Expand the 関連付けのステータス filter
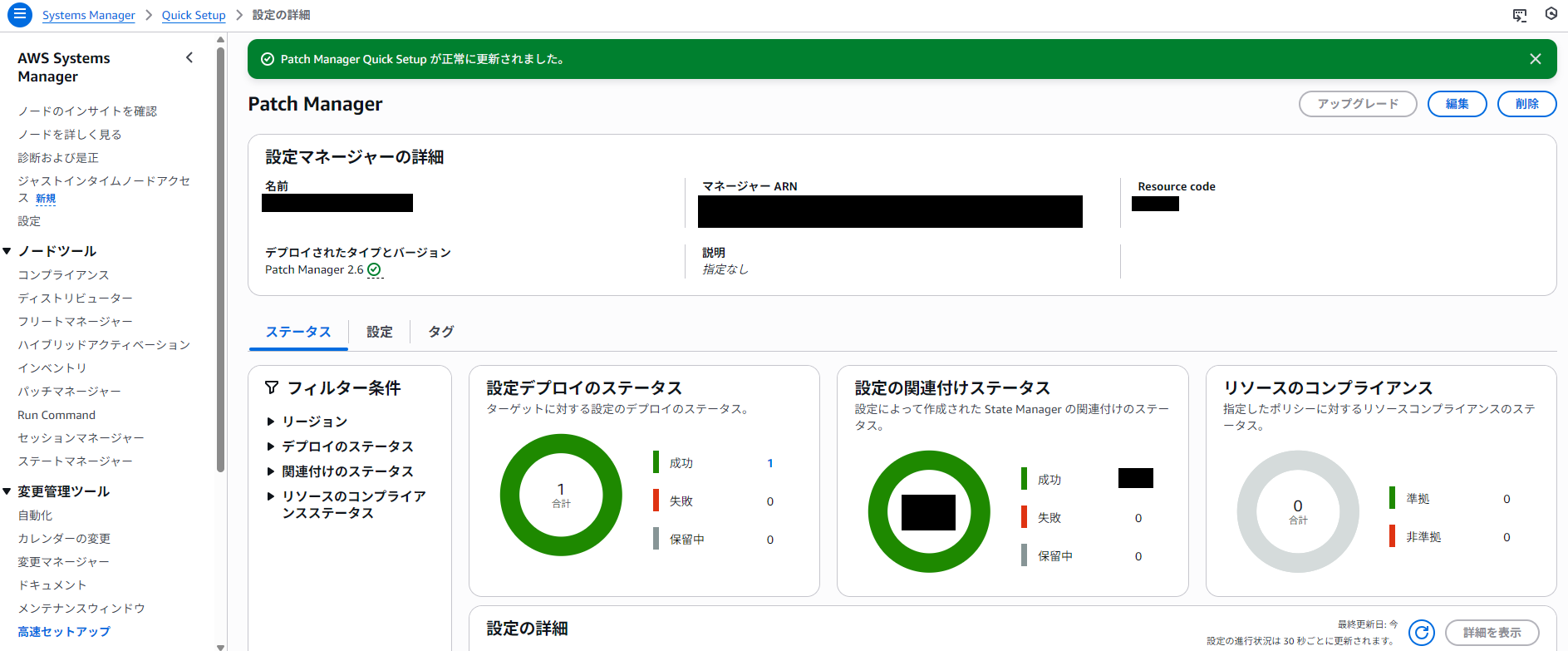This screenshot has width=1568, height=651. [271, 471]
